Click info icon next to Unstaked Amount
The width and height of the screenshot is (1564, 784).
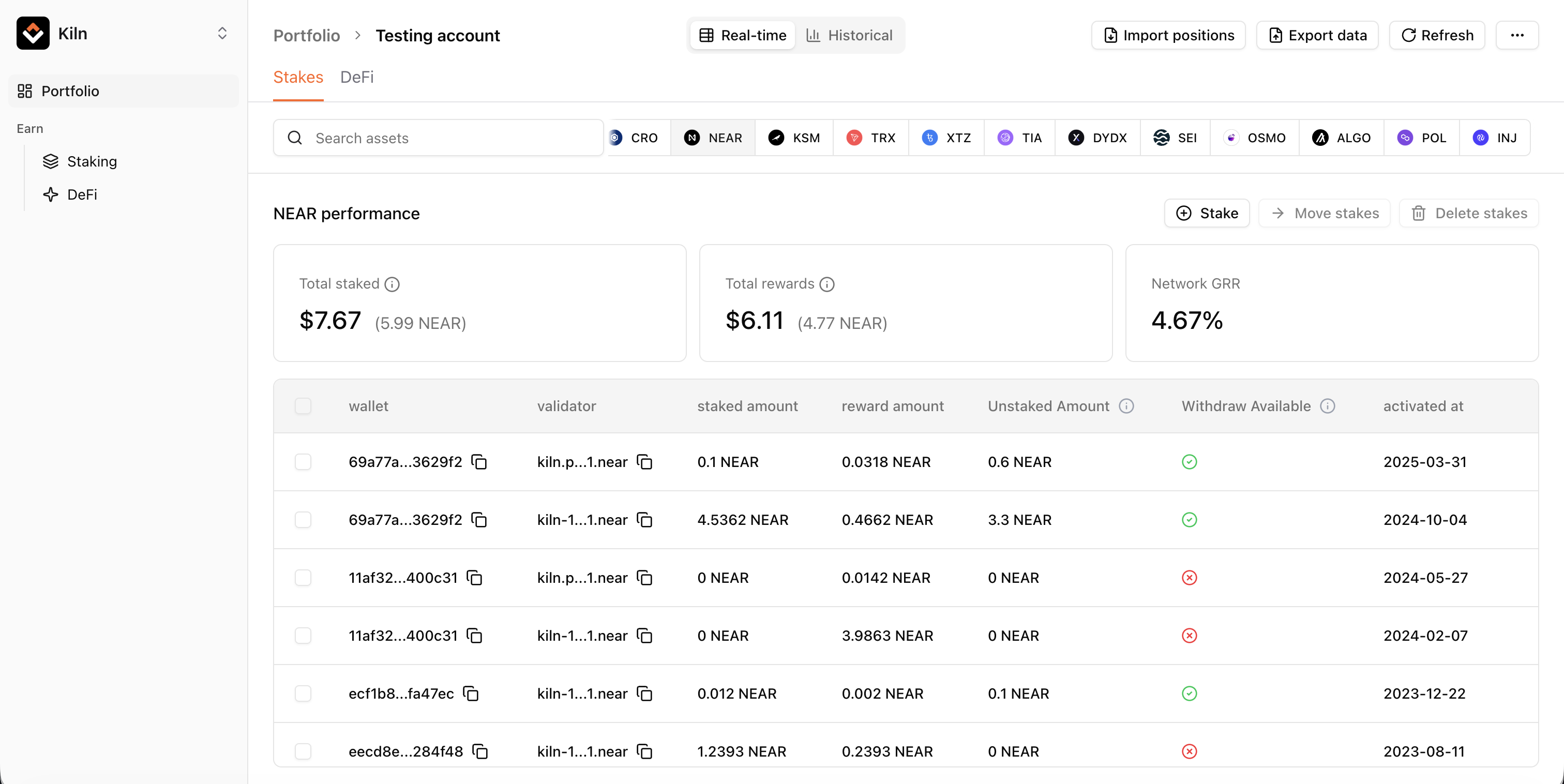[x=1126, y=406]
